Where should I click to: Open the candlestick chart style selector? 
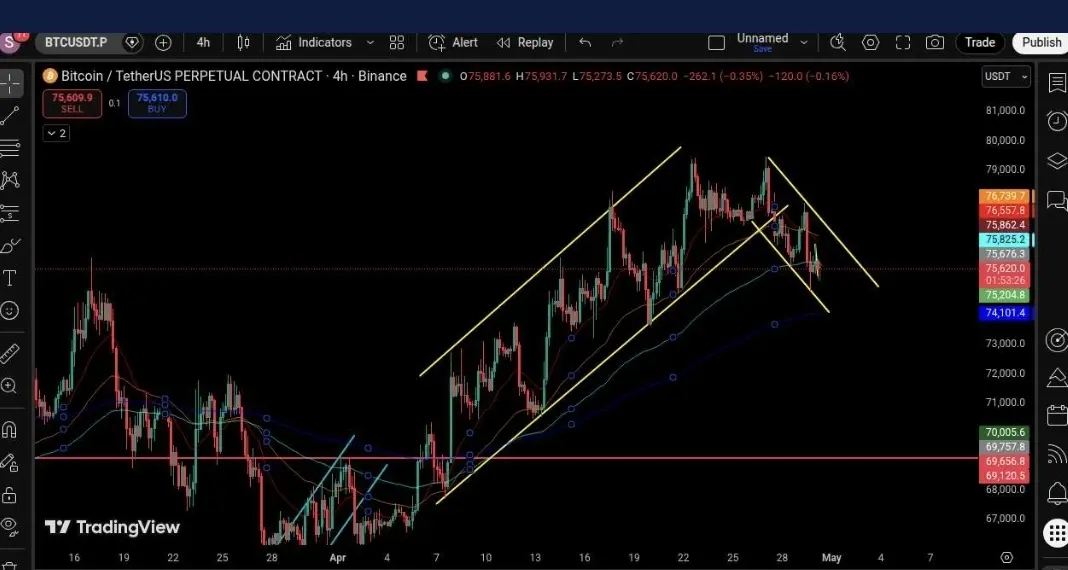[x=243, y=43]
